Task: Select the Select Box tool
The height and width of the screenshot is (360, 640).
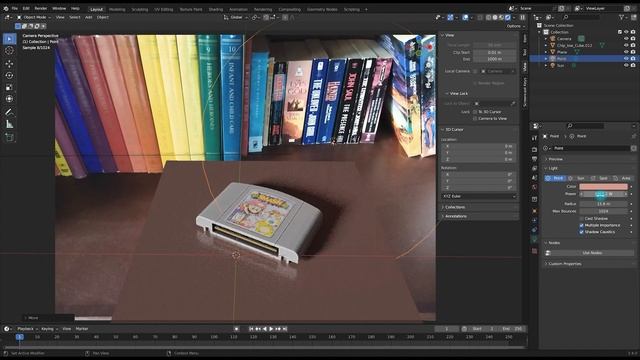Action: tap(9, 39)
